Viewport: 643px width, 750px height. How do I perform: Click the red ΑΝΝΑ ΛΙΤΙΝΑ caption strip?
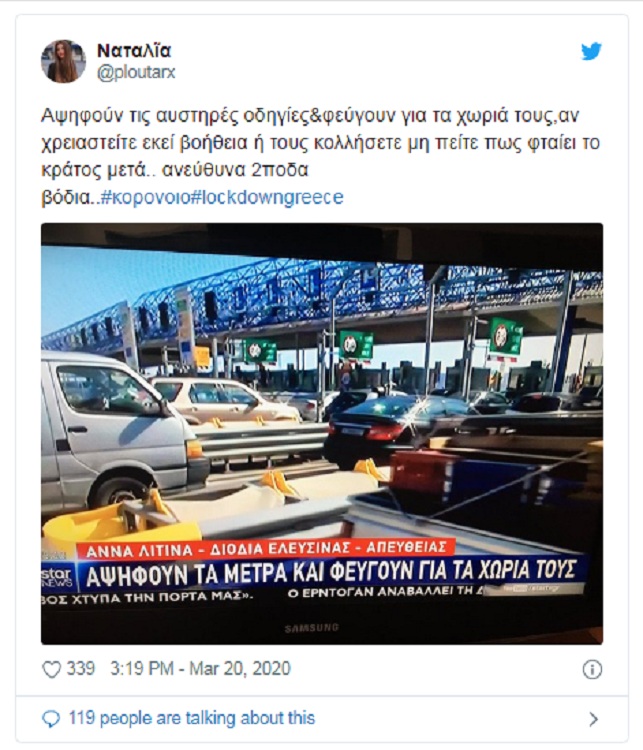coord(266,549)
